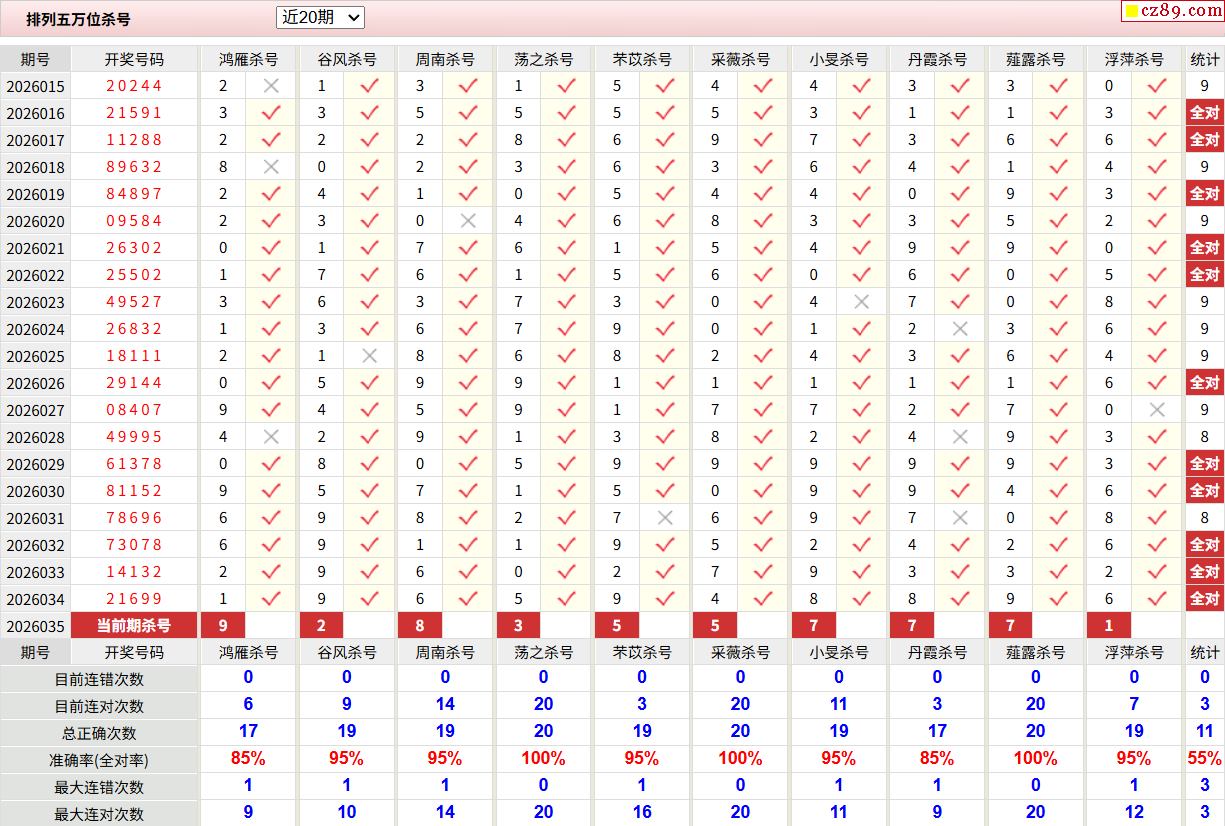Click the gray X mark in row 2026028 鸿雁 column
This screenshot has height=826, width=1225.
(271, 437)
